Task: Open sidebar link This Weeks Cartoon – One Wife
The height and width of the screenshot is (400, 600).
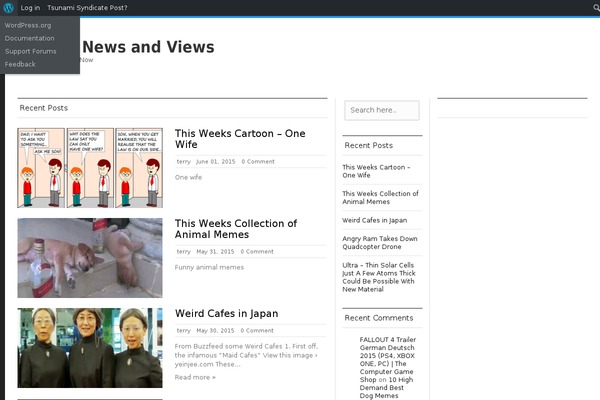Action: (x=376, y=171)
